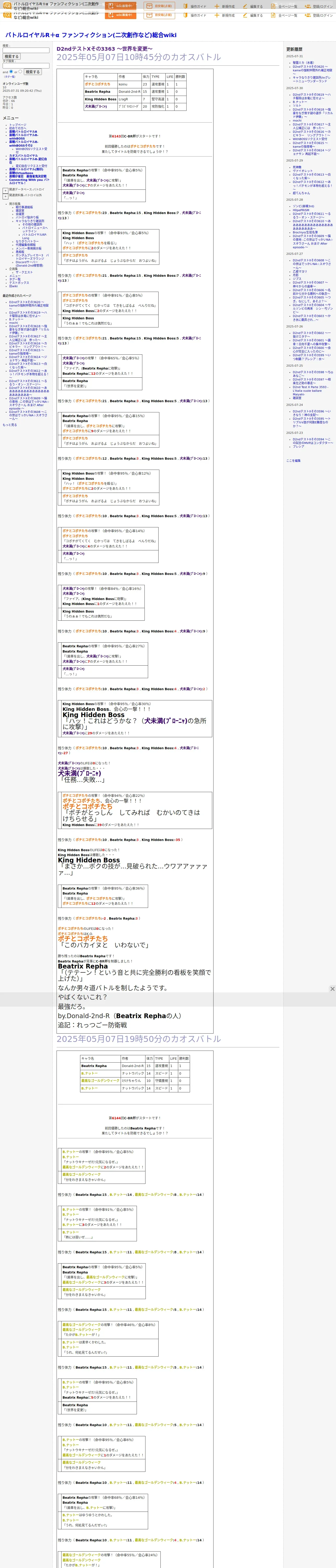Click もっと見る under recent pages
Viewport: 336px width, 1568px height.
[10, 425]
